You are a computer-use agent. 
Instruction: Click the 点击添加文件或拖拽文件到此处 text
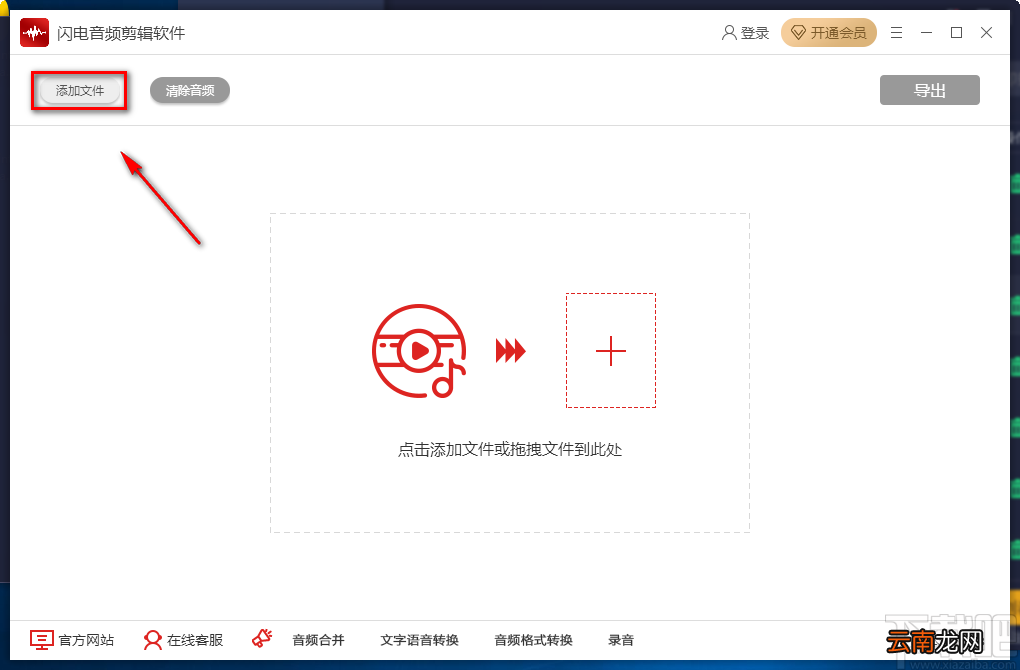click(510, 449)
